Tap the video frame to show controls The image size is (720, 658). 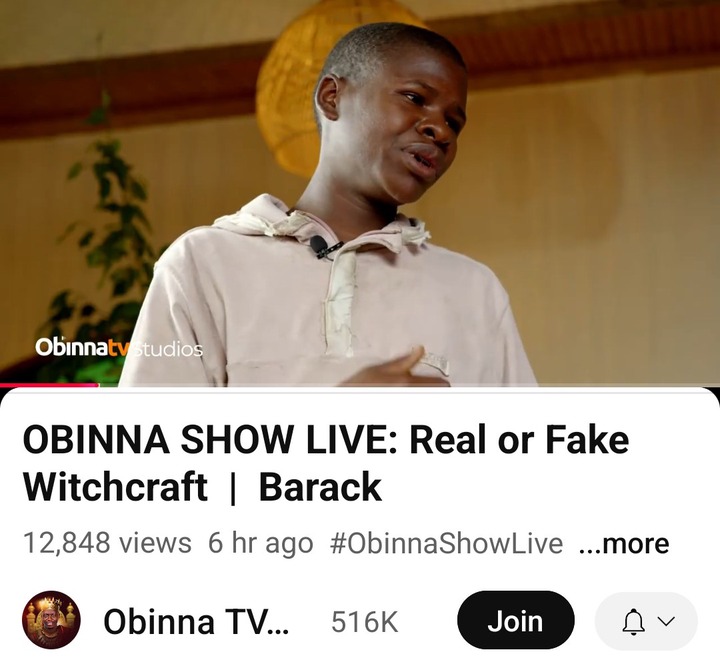360,192
